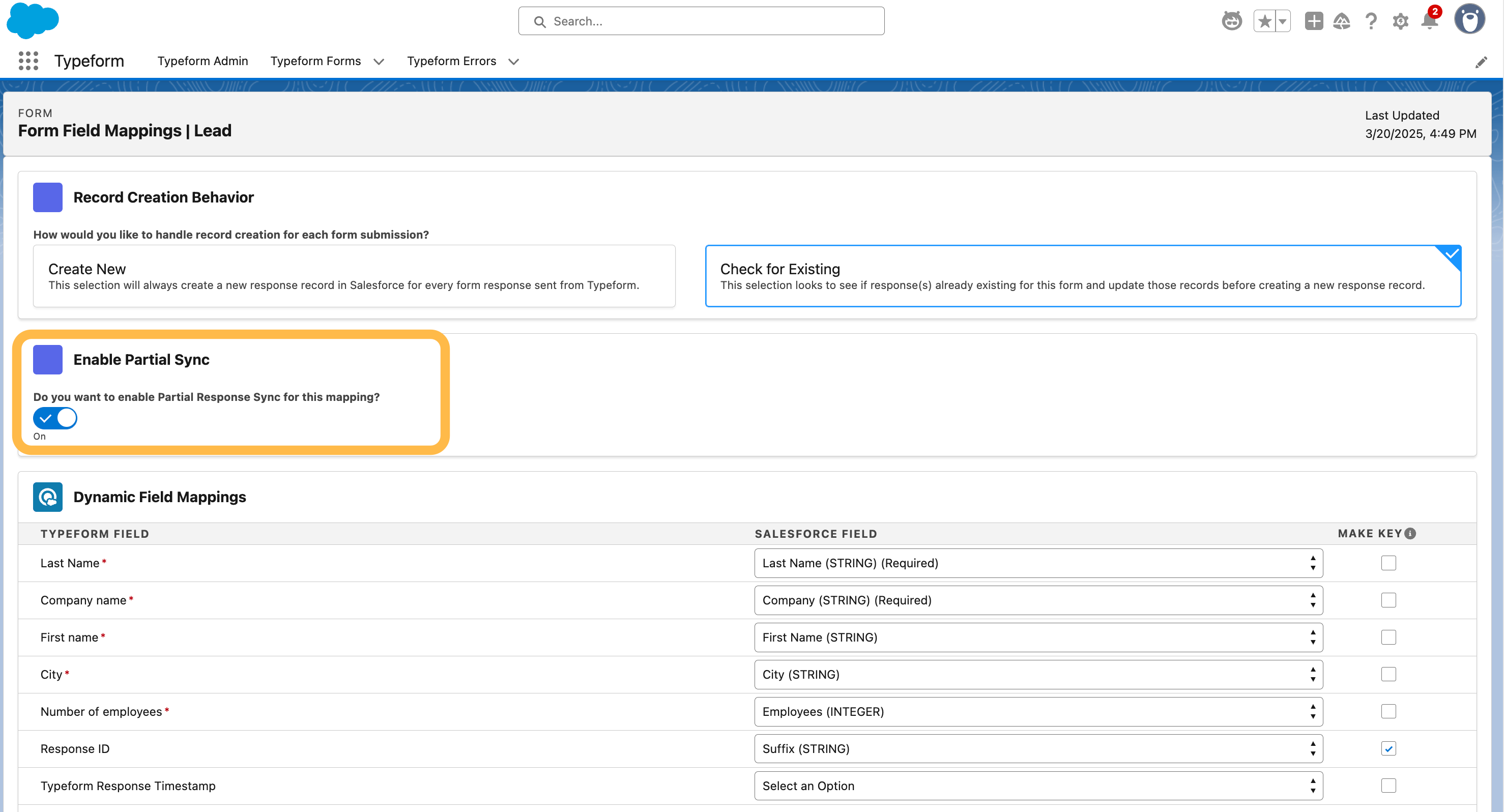
Task: Open the App Launcher grid icon
Action: 28,61
